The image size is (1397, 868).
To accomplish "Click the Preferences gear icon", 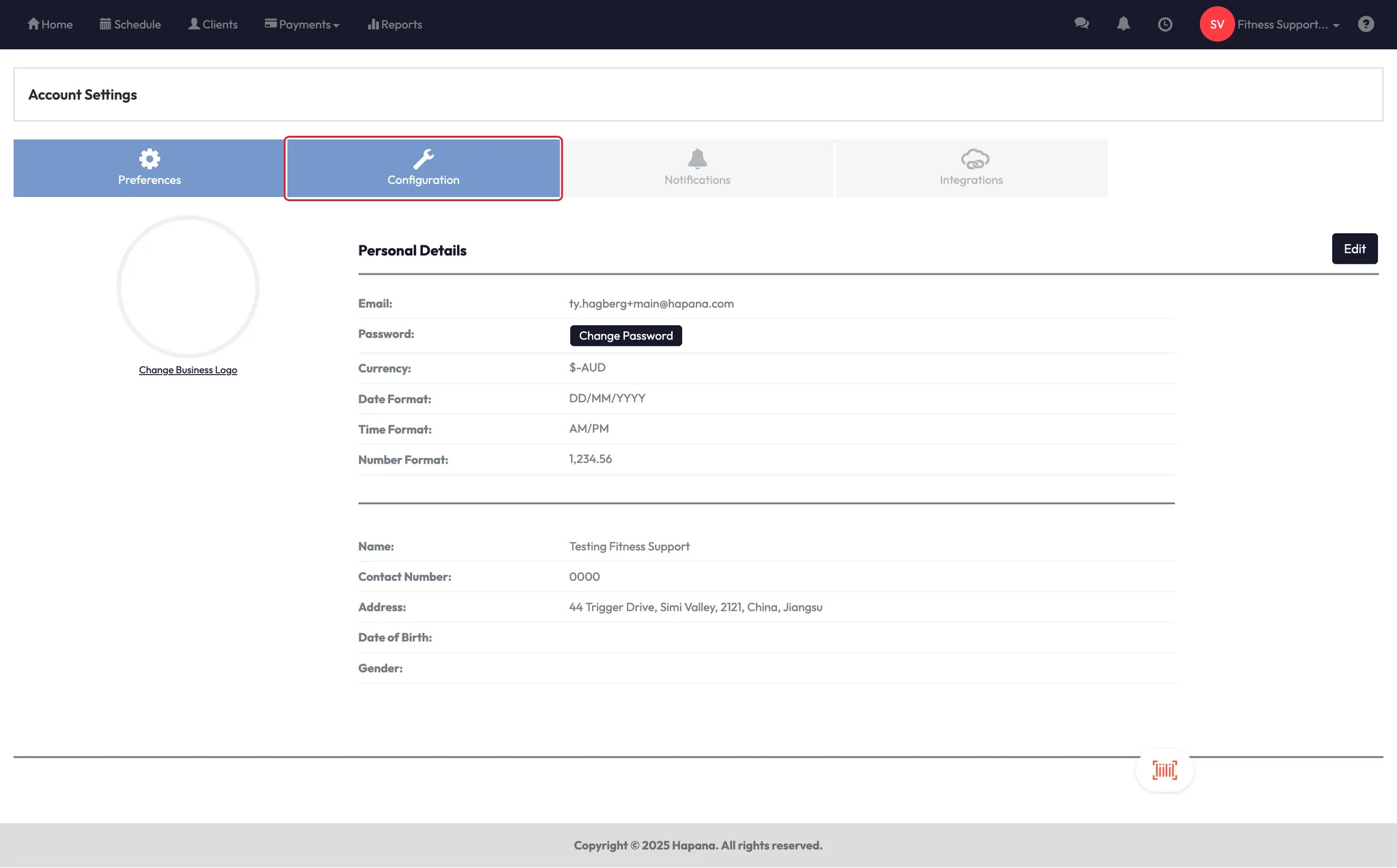I will [149, 159].
